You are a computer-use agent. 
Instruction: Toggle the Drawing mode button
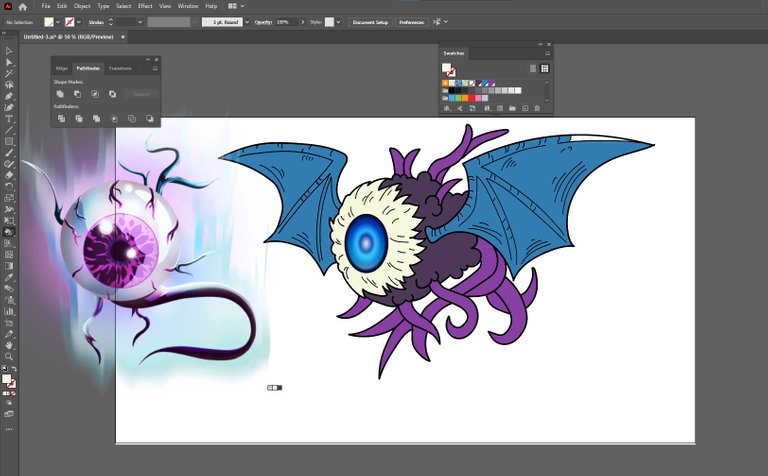[x=9, y=403]
